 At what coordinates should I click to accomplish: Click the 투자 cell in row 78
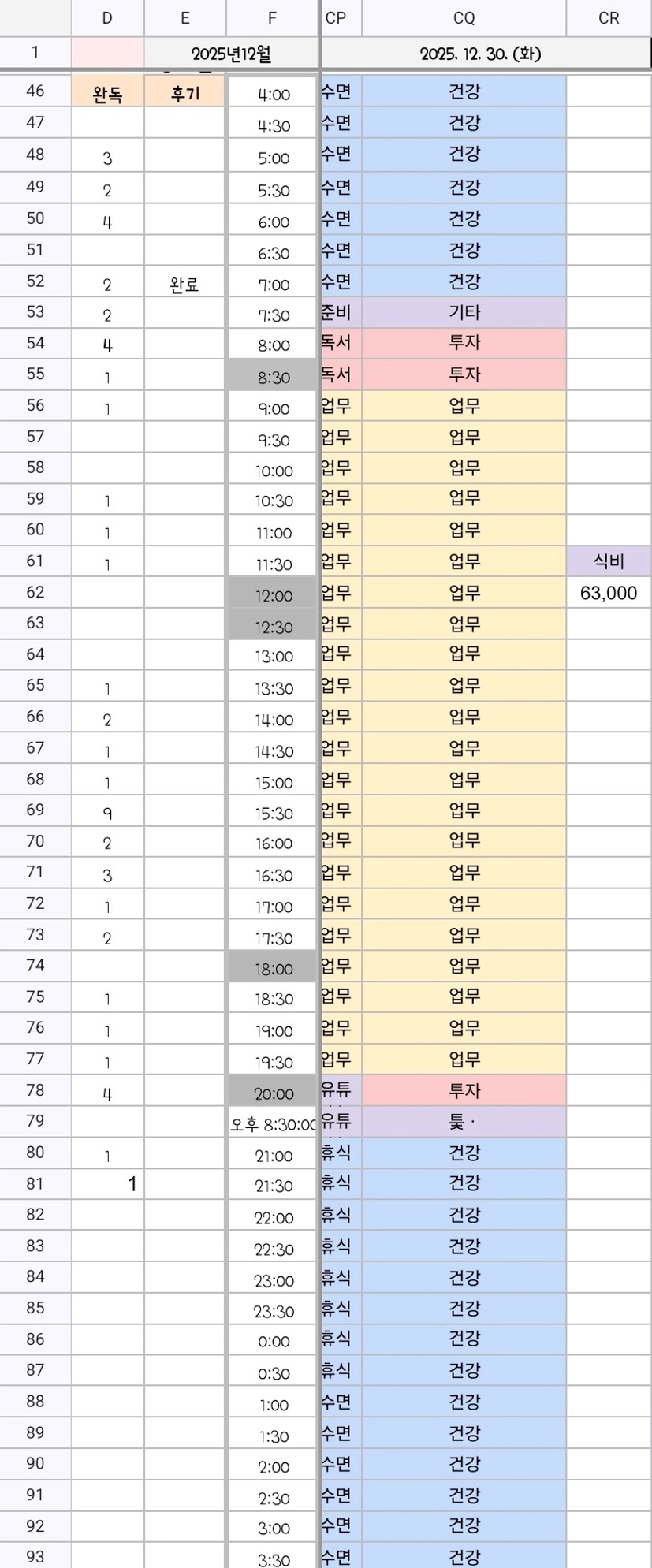(x=464, y=1091)
